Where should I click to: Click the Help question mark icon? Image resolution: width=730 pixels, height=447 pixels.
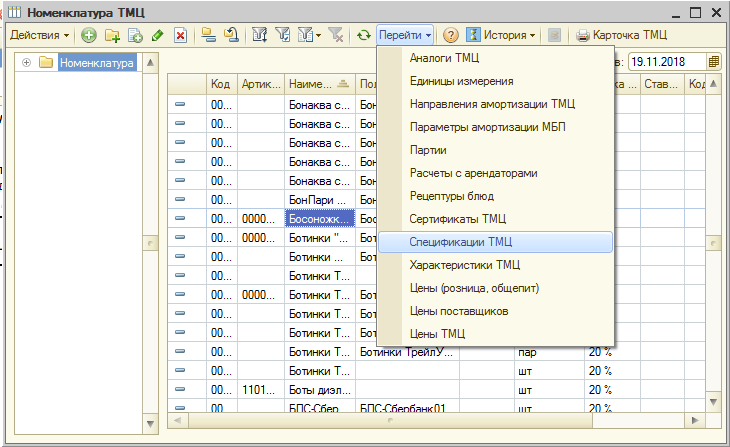(450, 35)
